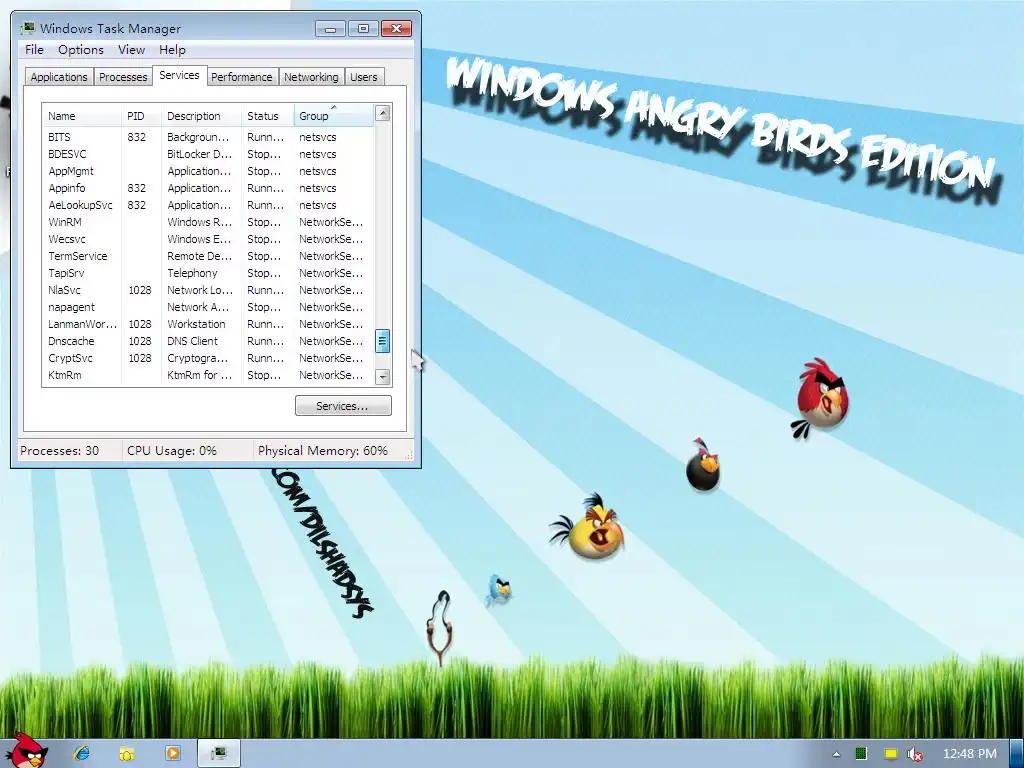Click the Telephony description cell
Screen dimensions: 1024x768
click(192, 273)
